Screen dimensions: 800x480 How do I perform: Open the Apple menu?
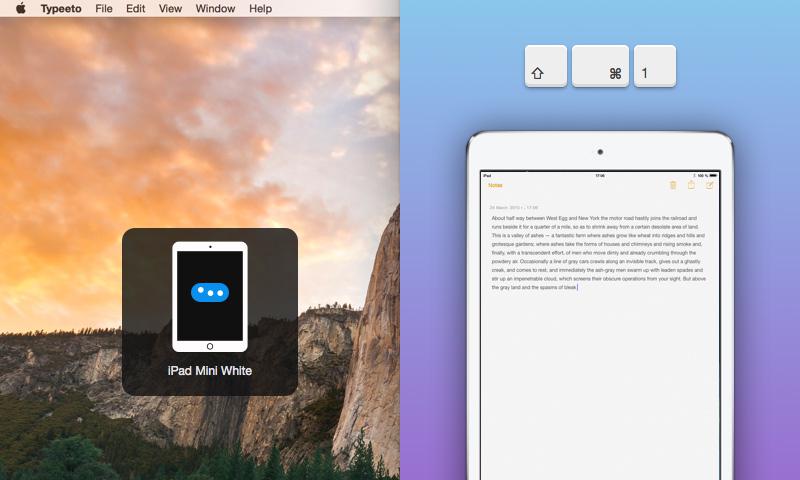pyautogui.click(x=21, y=8)
